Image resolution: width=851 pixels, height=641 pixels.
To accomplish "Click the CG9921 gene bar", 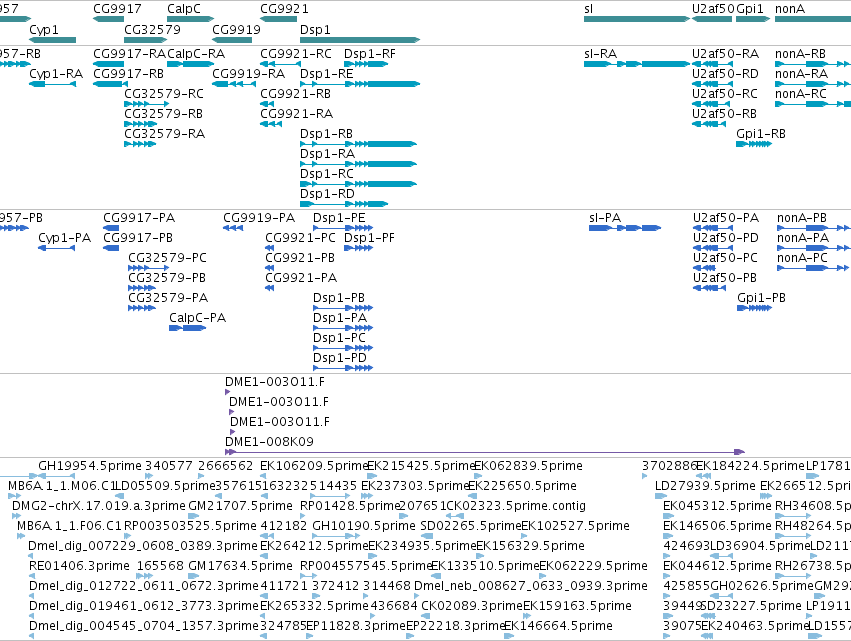I will (x=278, y=19).
